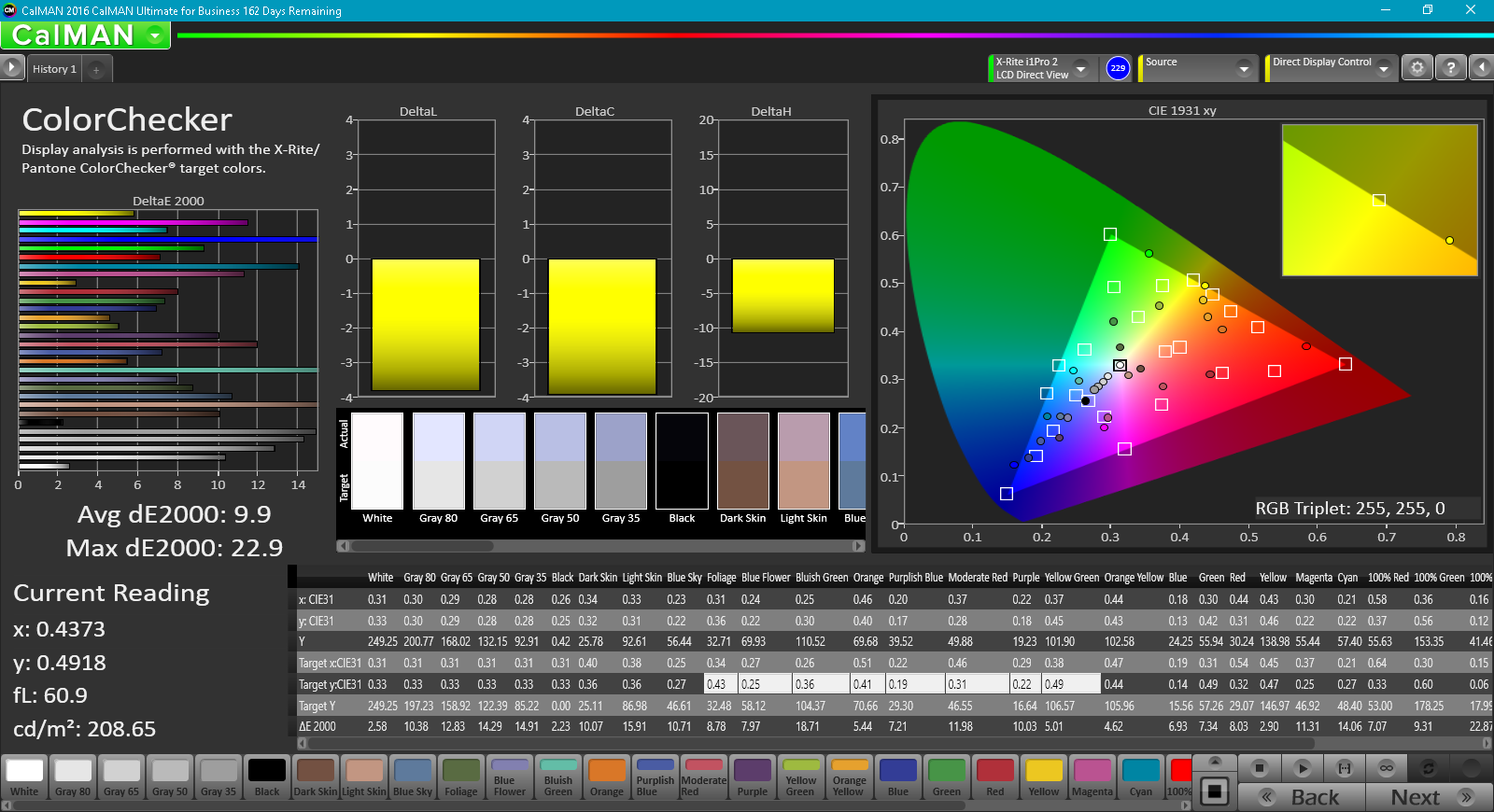Go to previous page with Back button
The height and width of the screenshot is (812, 1494).
tap(1302, 797)
